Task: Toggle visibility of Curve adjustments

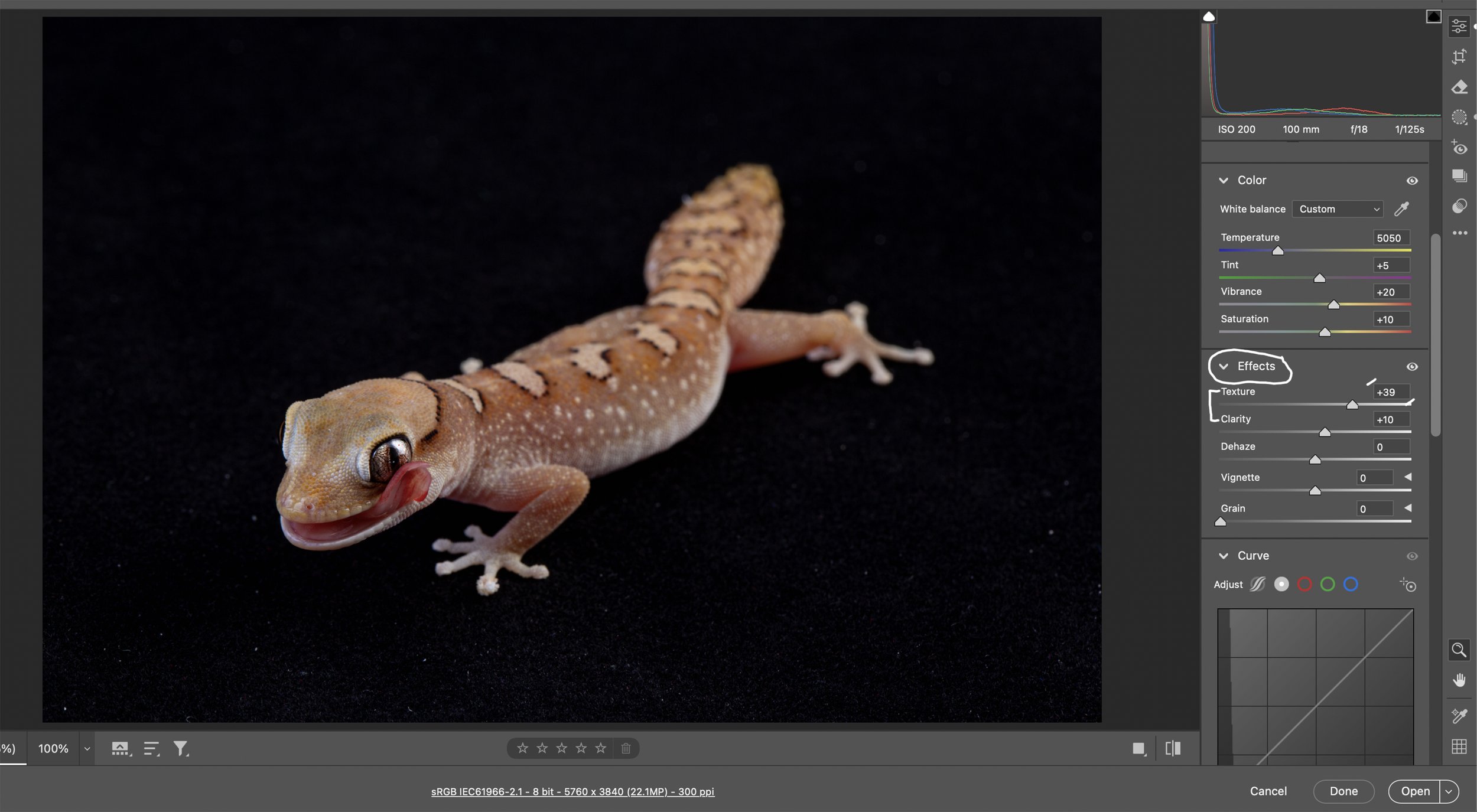Action: pos(1411,556)
